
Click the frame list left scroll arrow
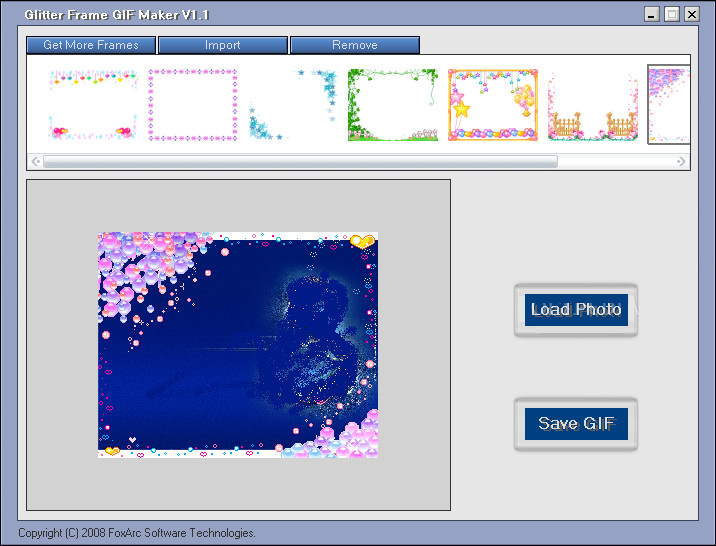point(36,161)
